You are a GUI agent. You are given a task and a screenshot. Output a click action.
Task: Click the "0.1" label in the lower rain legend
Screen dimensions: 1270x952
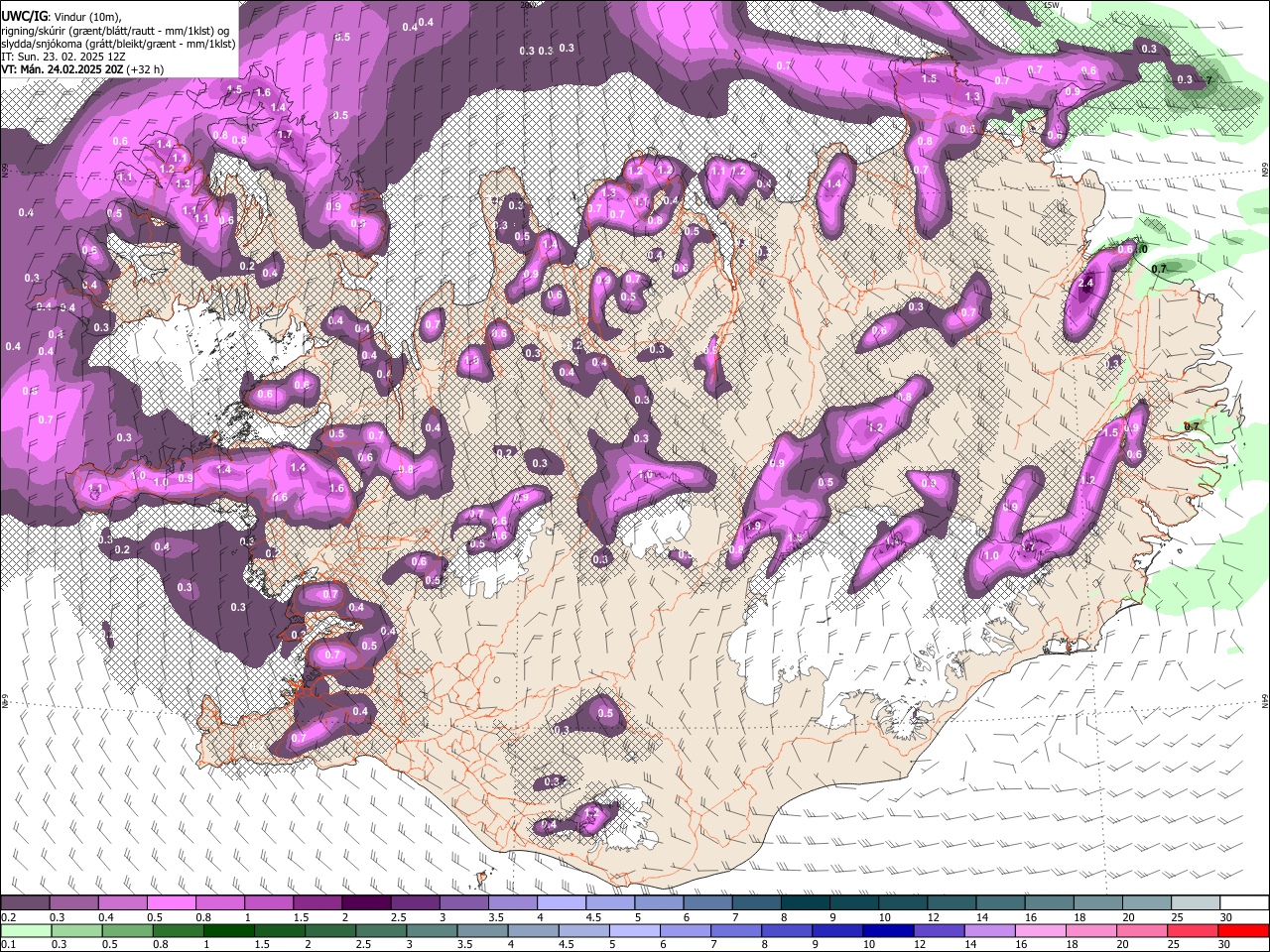coord(7,944)
